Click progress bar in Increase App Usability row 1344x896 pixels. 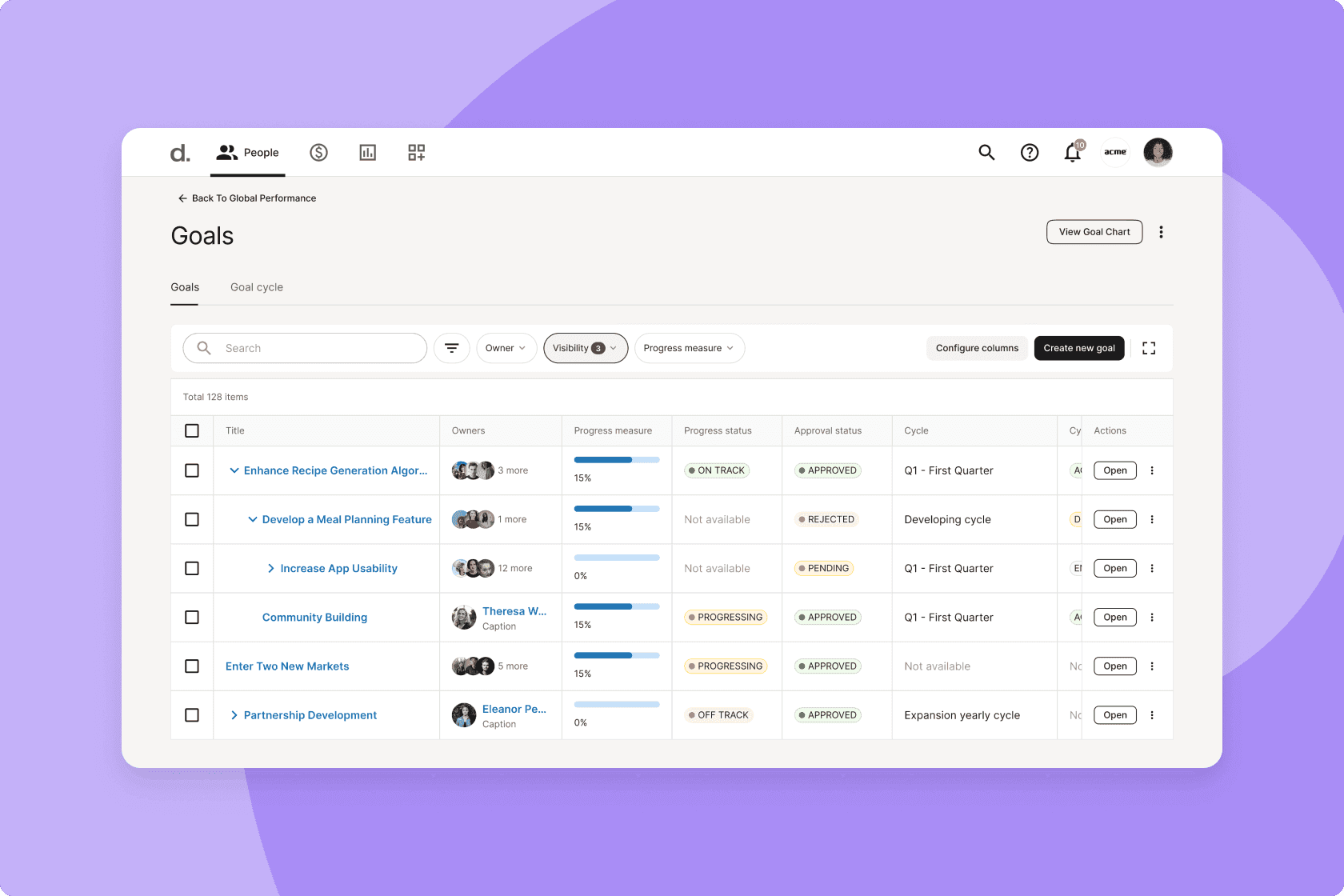click(617, 558)
